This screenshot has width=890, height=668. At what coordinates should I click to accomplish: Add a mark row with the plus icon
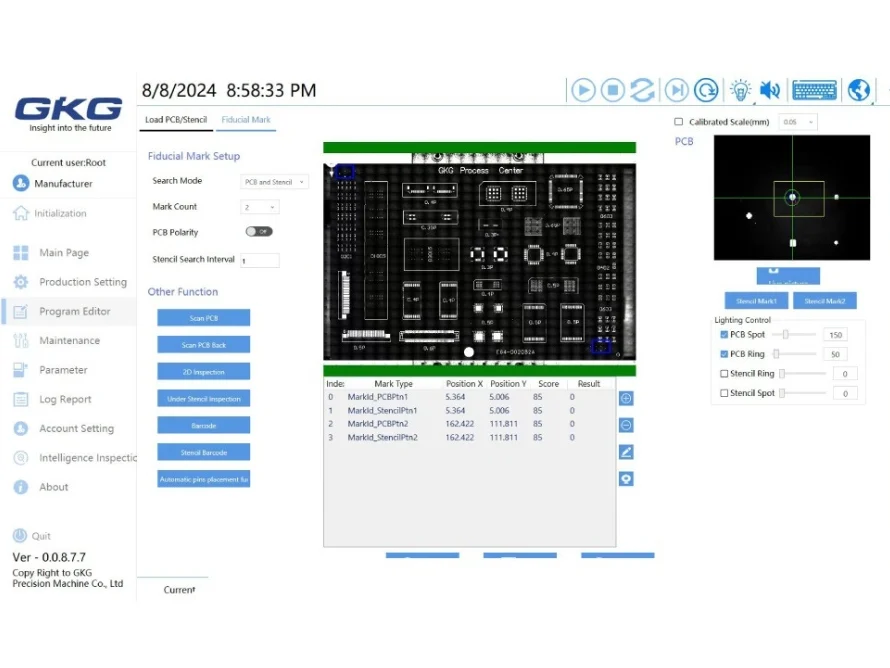click(626, 398)
